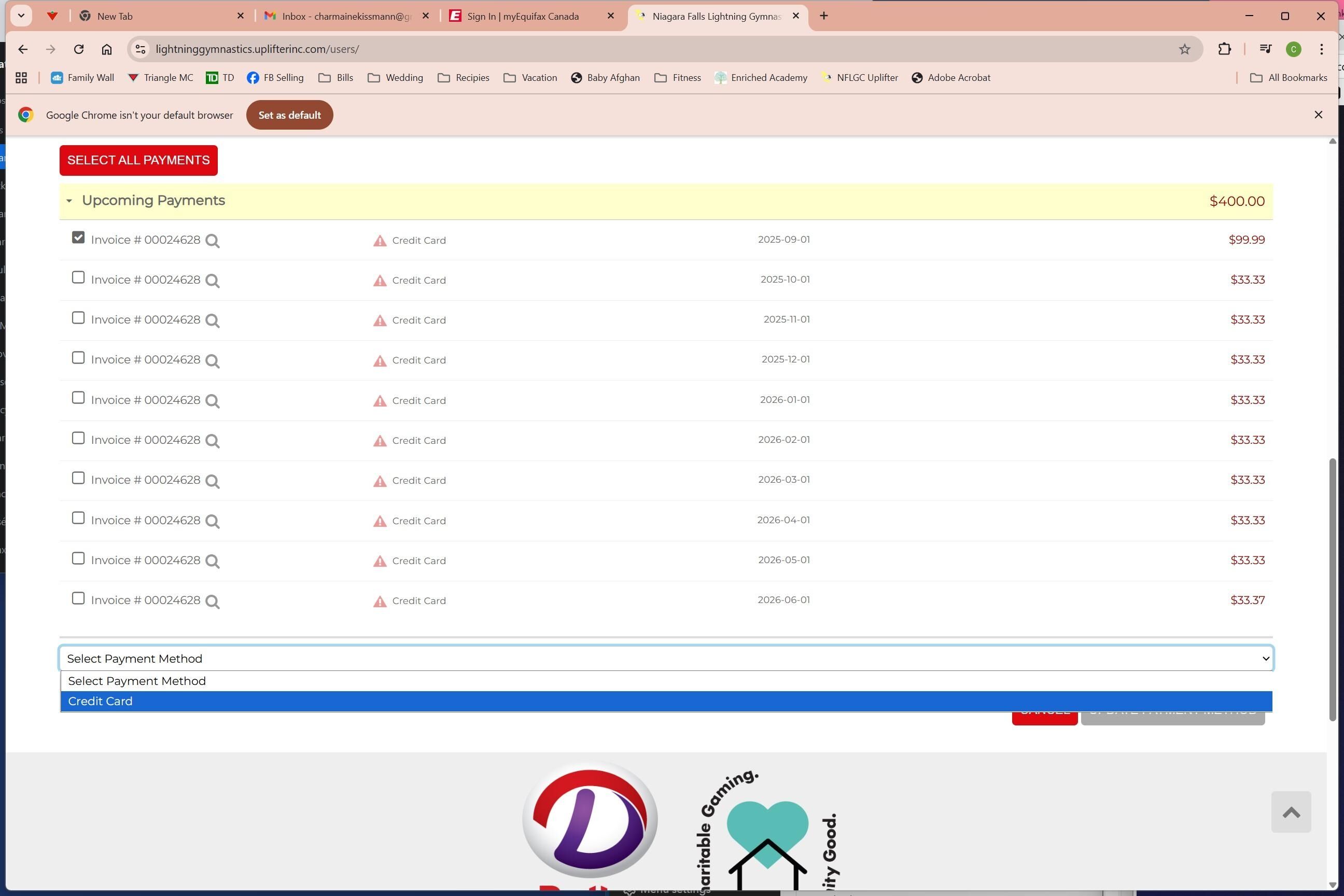The width and height of the screenshot is (1344, 896).
Task: Open Chrome Extensions puzzle icon
Action: click(x=1224, y=49)
